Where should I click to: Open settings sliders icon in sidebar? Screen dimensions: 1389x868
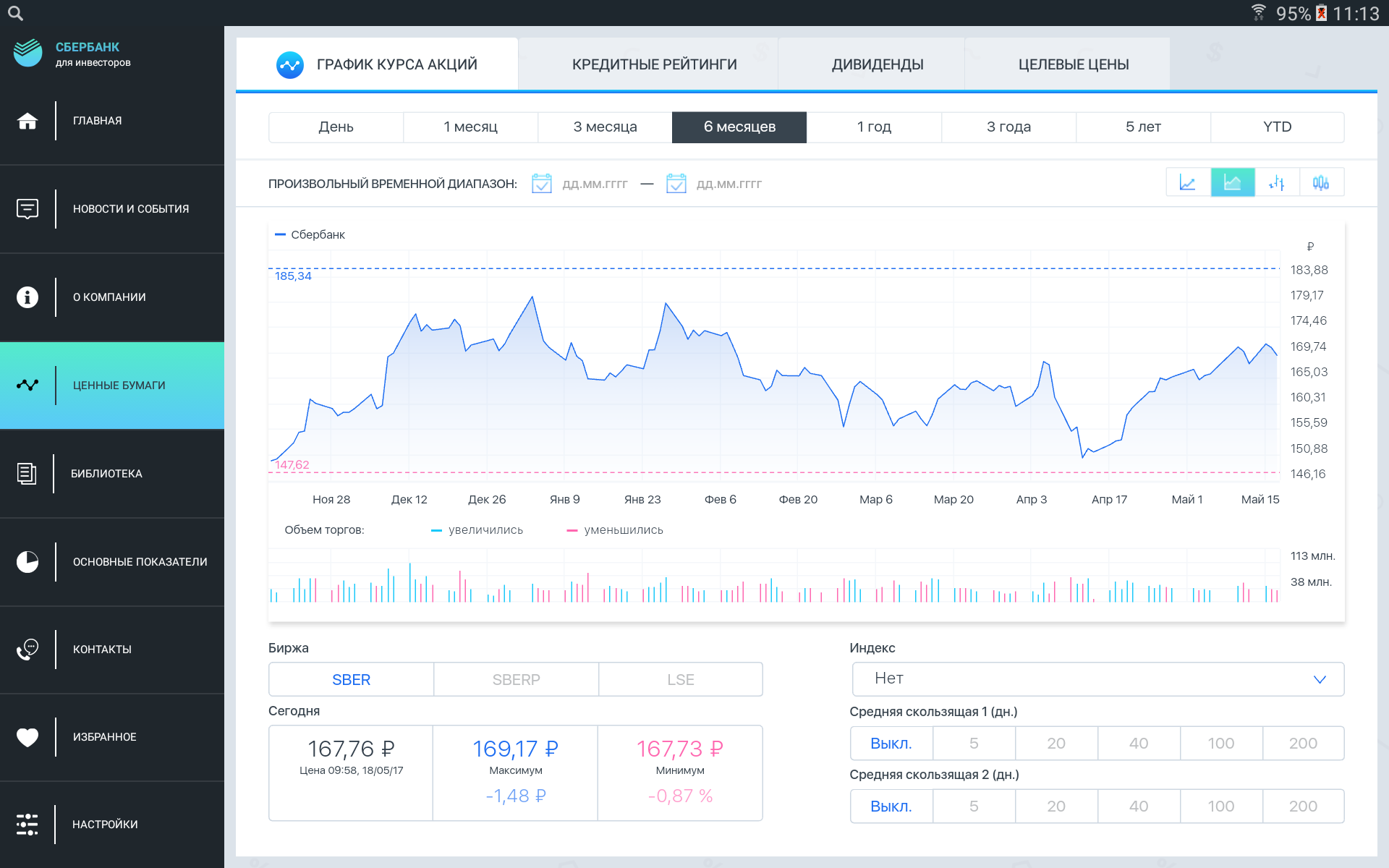tap(27, 825)
